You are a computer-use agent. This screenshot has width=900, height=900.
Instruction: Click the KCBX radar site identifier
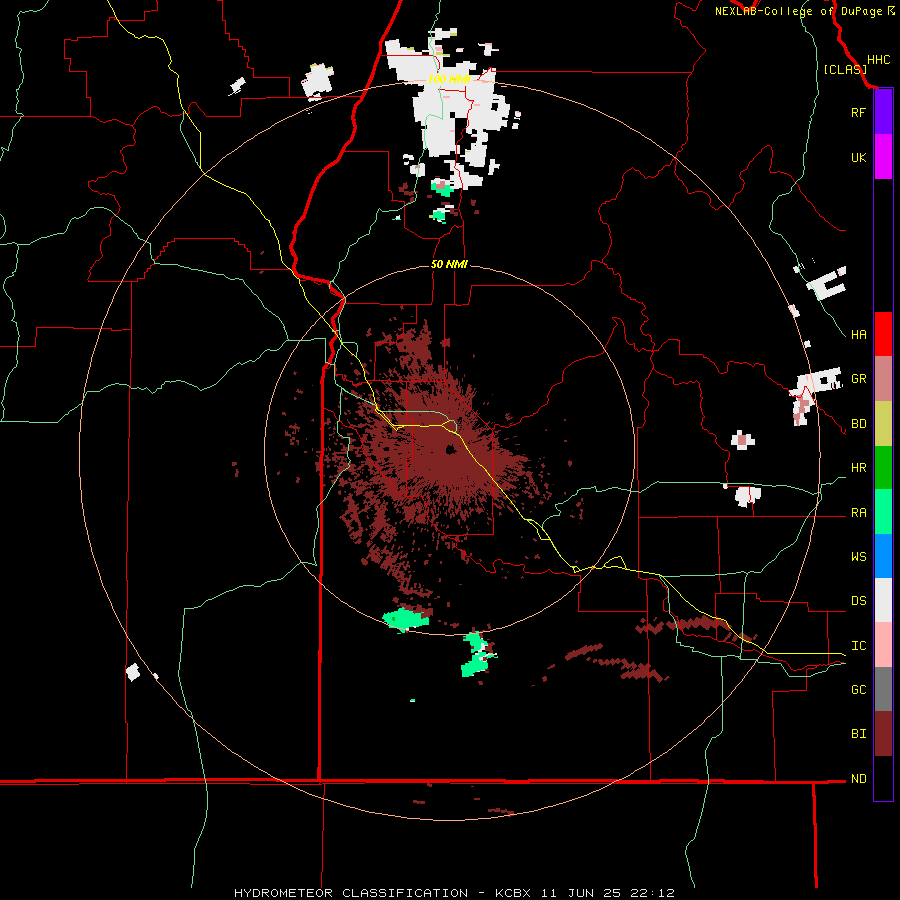[x=513, y=893]
